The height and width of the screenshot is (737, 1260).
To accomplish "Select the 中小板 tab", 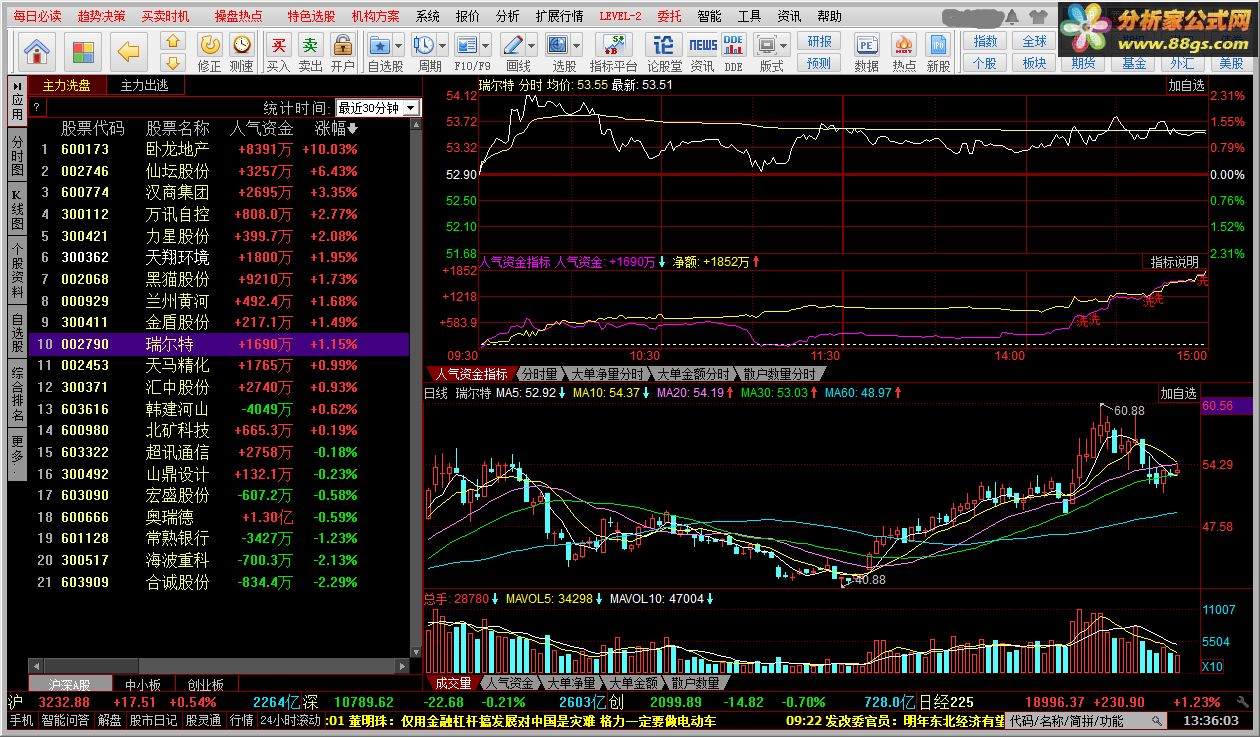I will click(x=143, y=684).
